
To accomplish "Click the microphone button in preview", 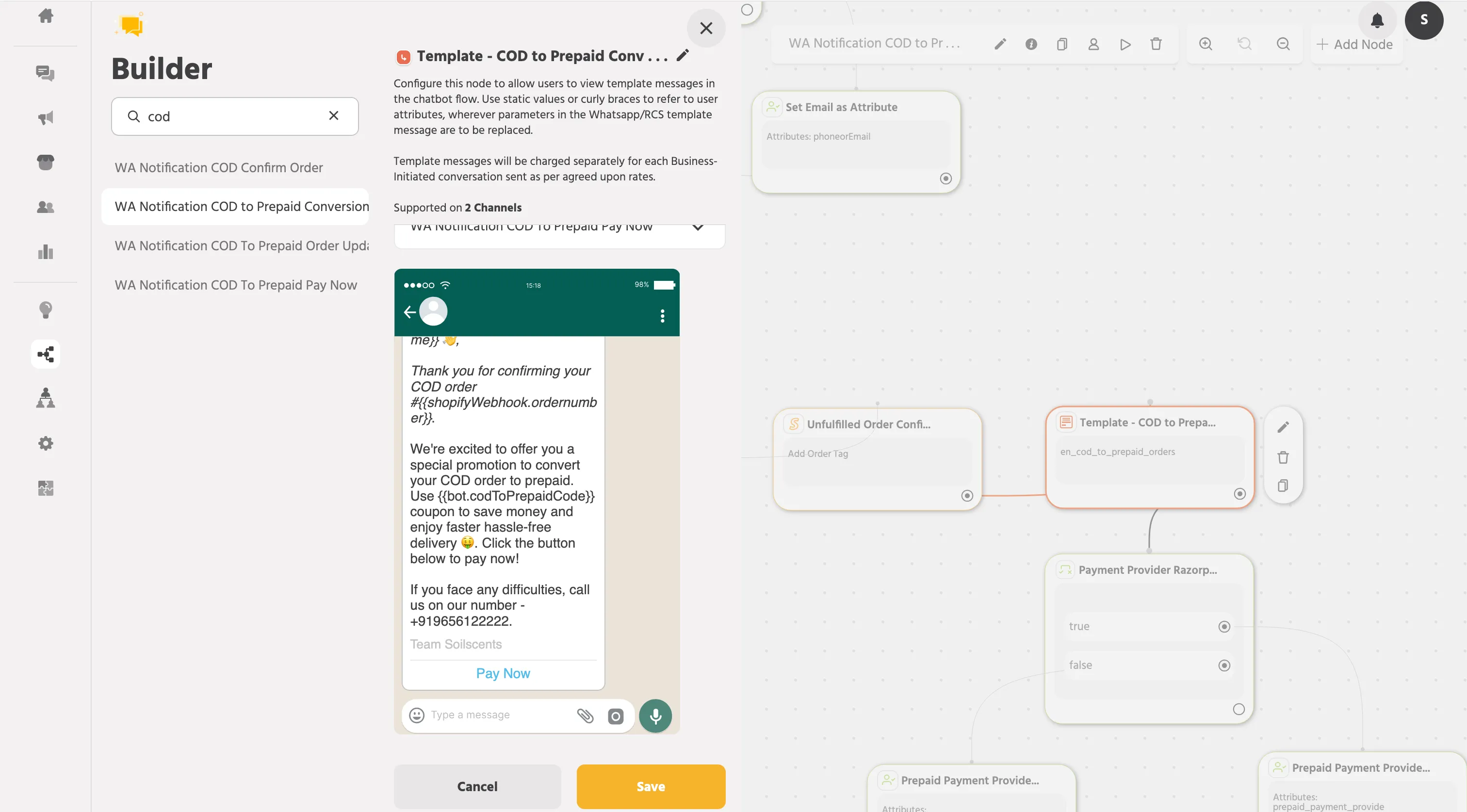I will 655,715.
